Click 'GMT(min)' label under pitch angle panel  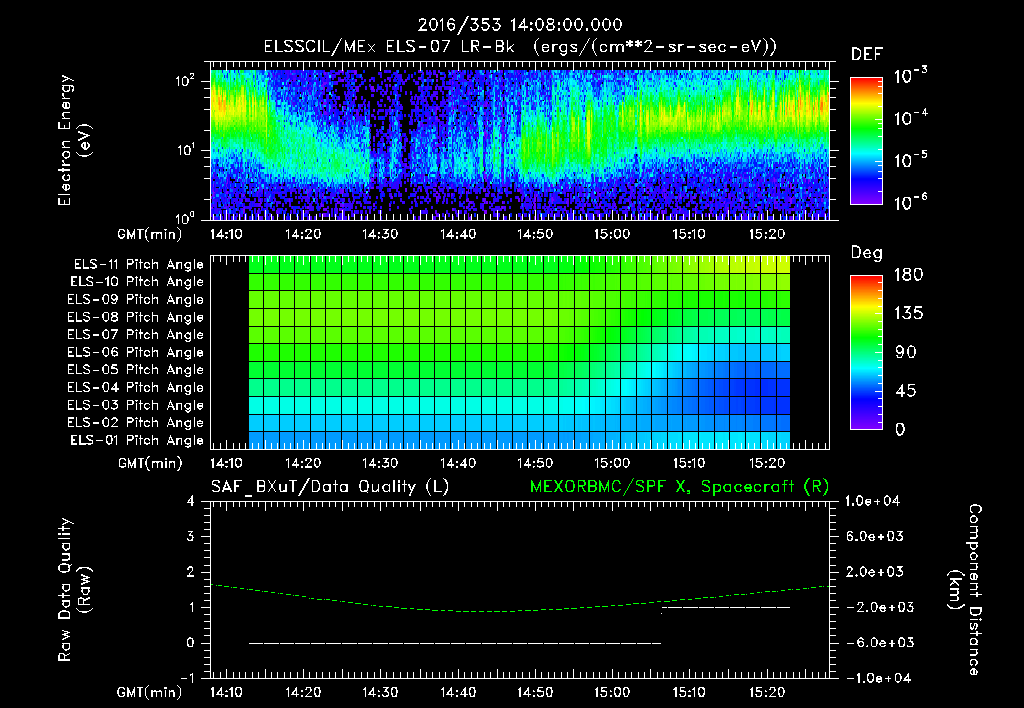click(x=150, y=464)
